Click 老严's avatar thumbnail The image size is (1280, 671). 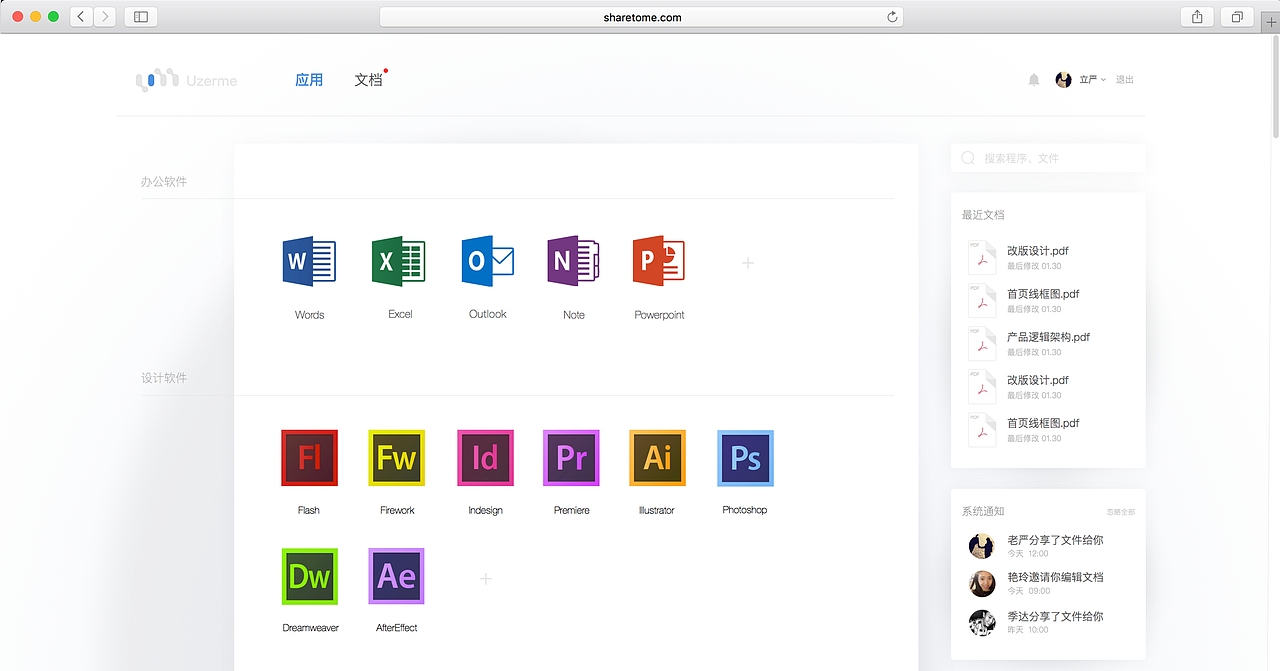[982, 546]
